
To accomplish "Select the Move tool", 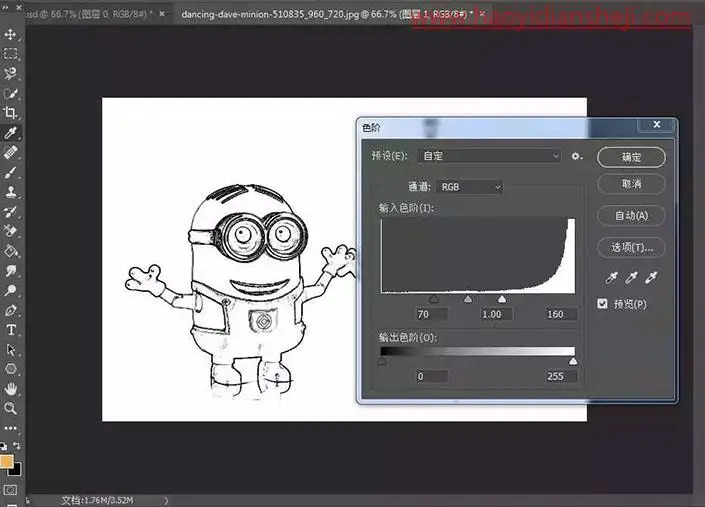I will click(x=10, y=34).
